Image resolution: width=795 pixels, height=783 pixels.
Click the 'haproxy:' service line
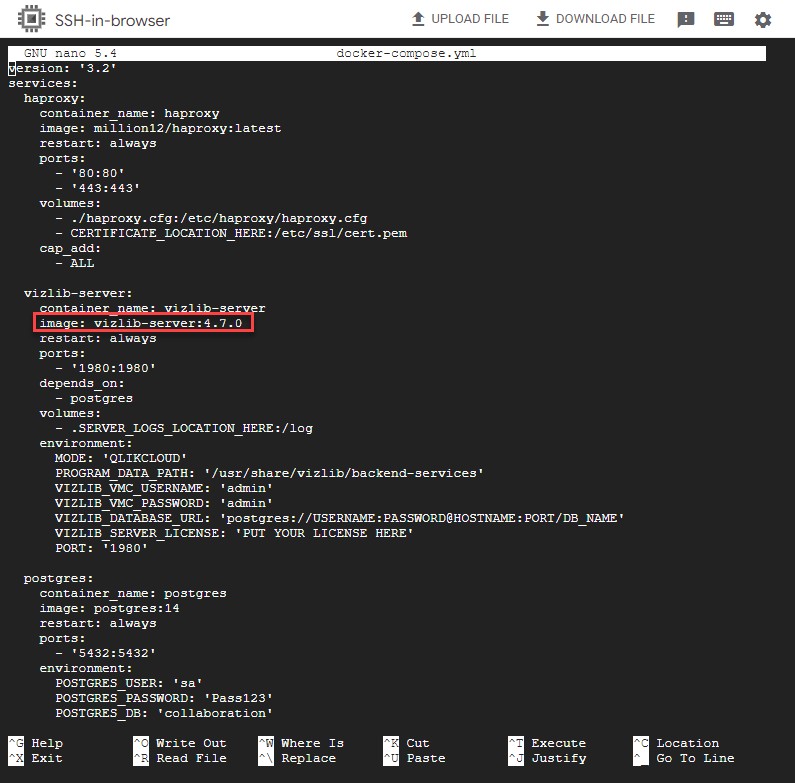[54, 98]
